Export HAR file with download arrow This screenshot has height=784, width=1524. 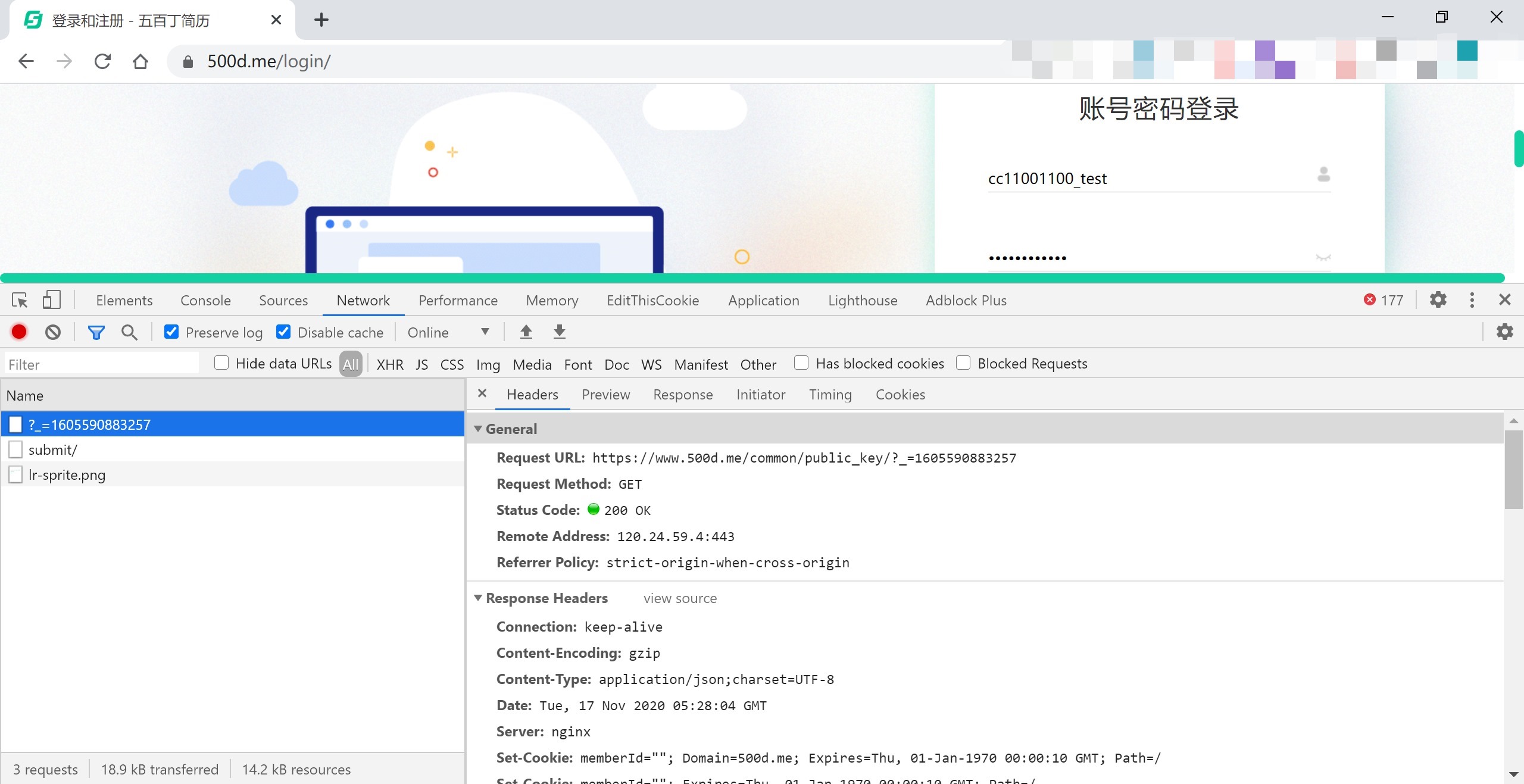click(559, 332)
